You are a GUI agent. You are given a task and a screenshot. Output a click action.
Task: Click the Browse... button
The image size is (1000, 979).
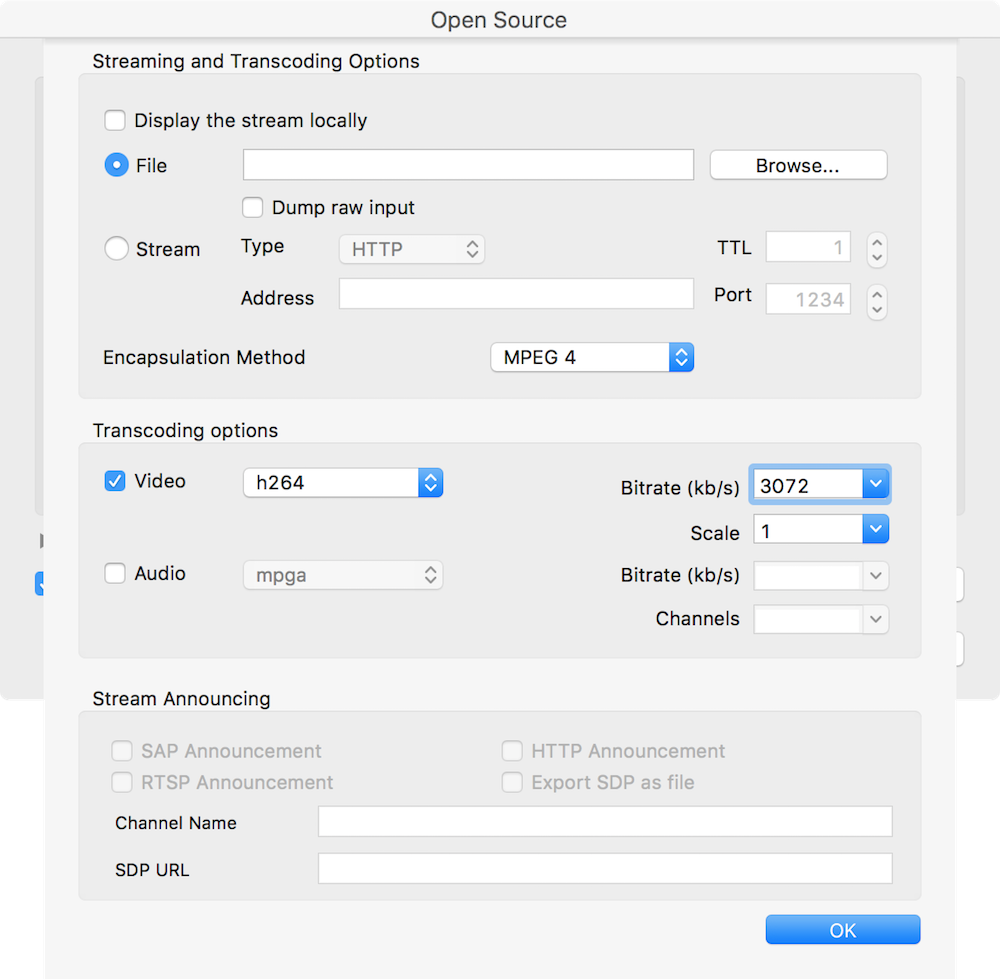(798, 165)
